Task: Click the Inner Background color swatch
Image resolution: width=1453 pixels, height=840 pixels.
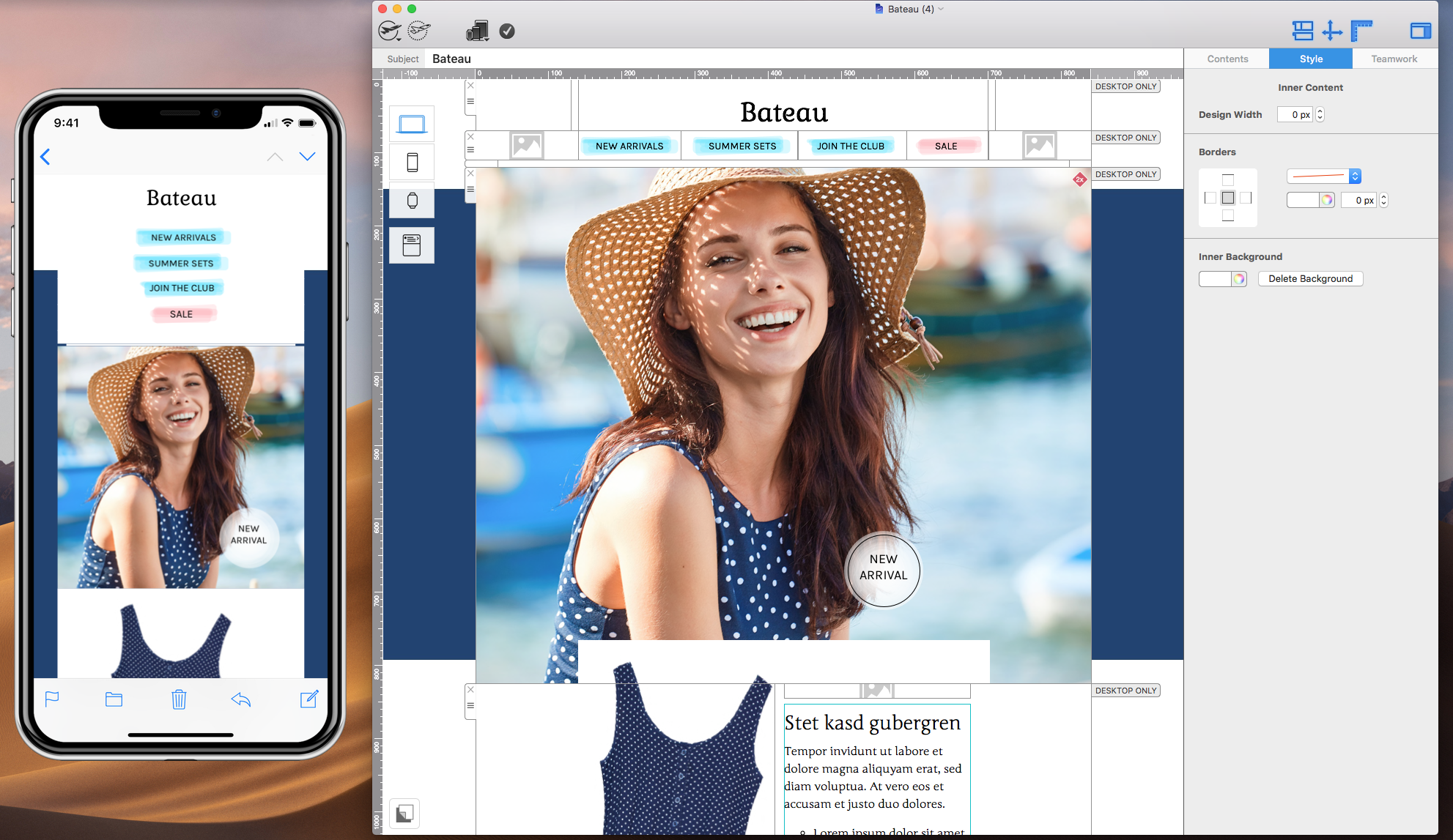Action: click(1215, 278)
